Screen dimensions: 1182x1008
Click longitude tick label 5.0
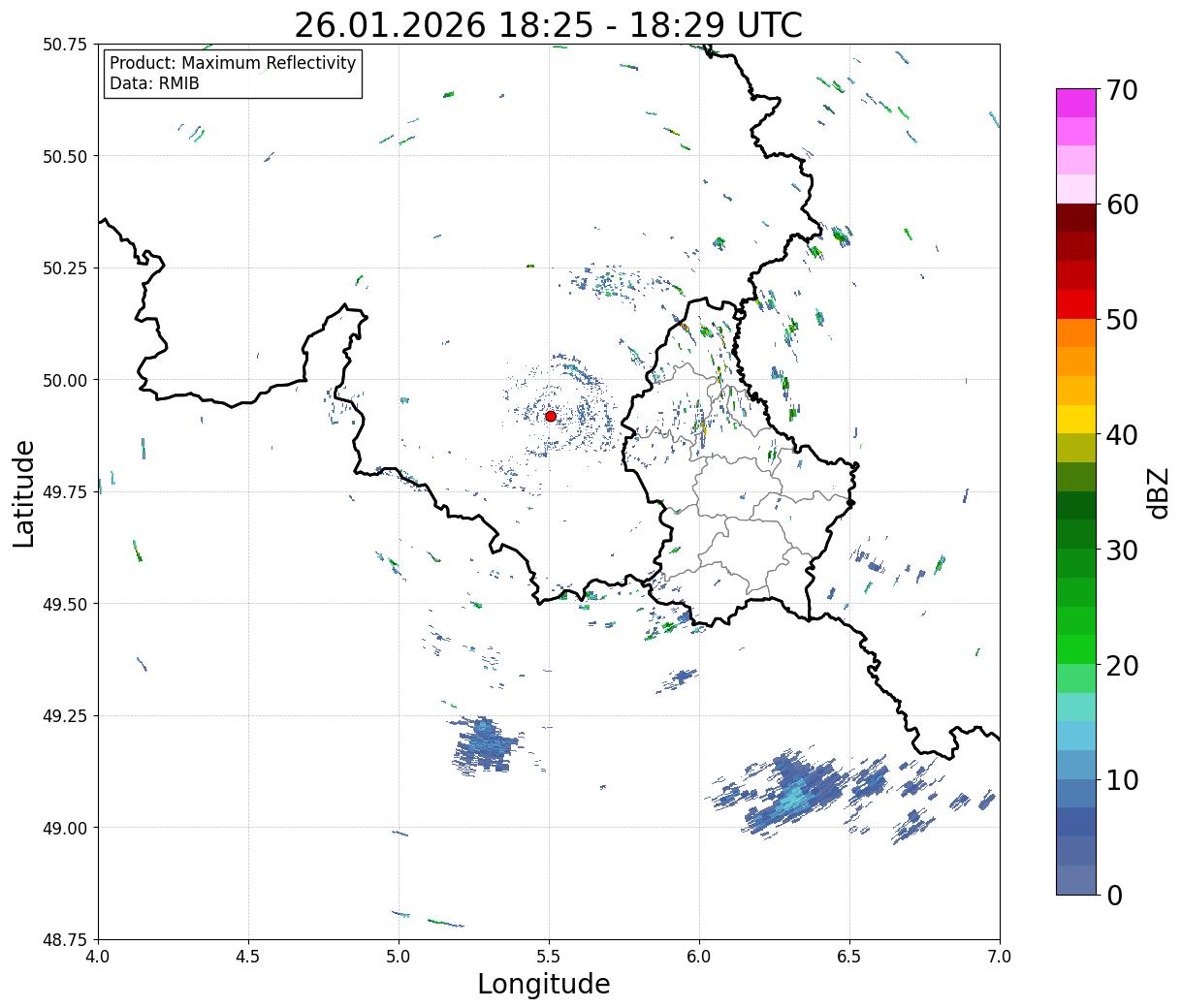[x=399, y=957]
